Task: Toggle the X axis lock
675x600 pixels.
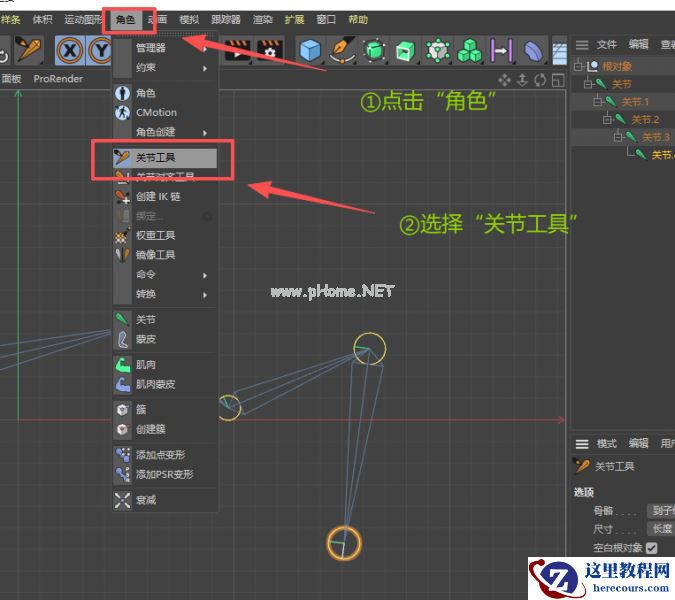Action: (70, 50)
